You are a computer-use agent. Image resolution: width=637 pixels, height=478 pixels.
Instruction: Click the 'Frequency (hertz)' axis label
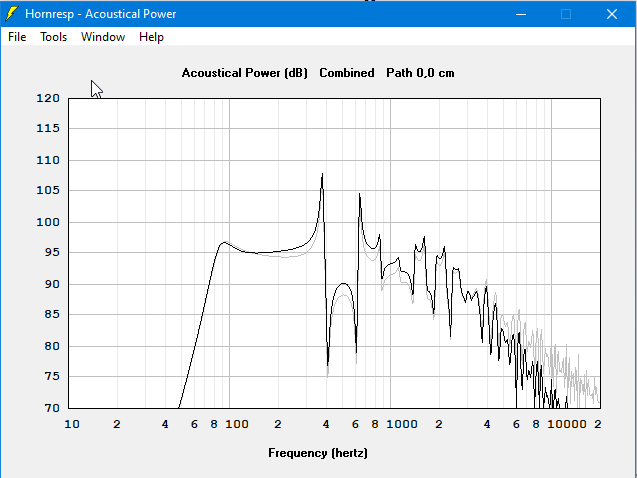click(x=318, y=453)
